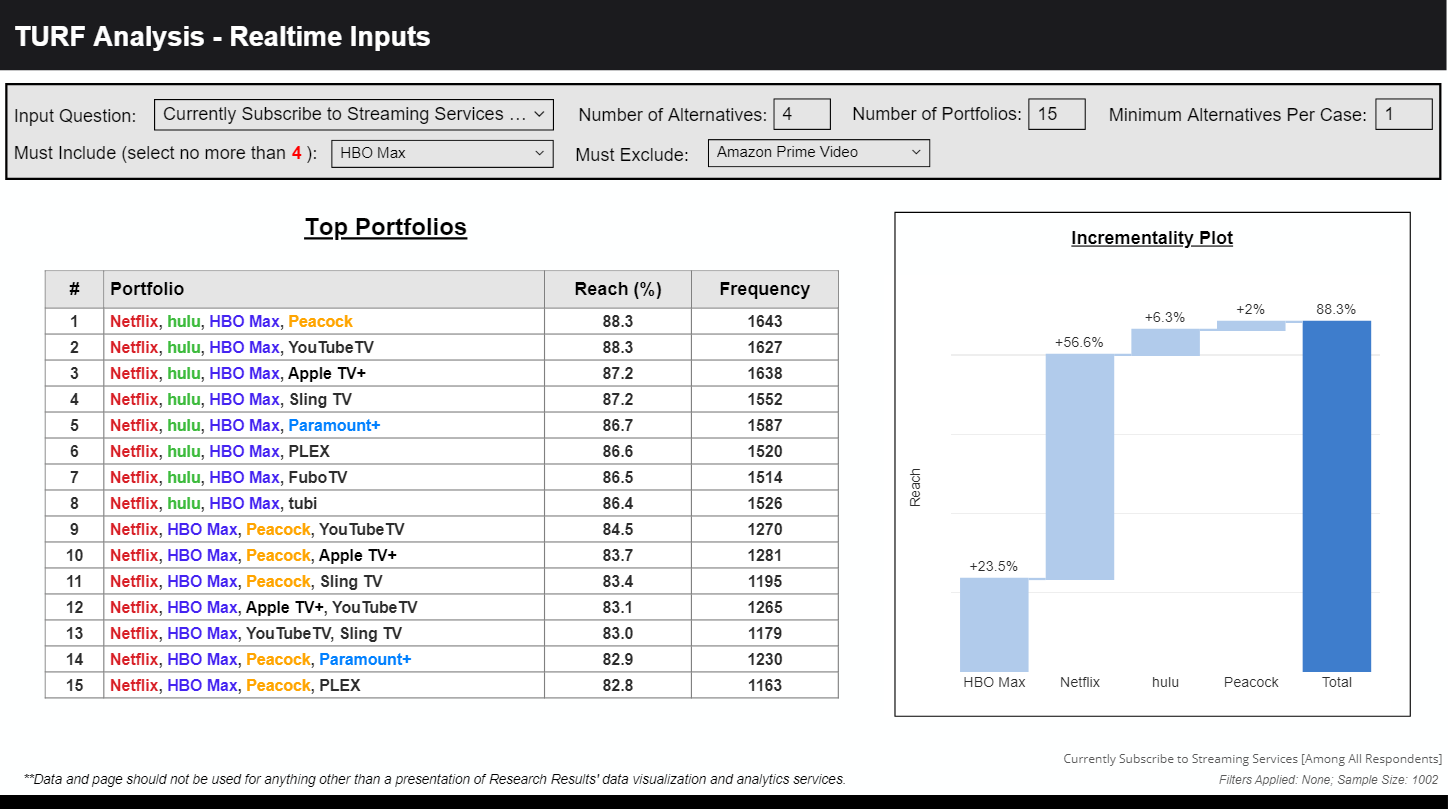The height and width of the screenshot is (809, 1448).
Task: Click the Number of Portfolios input field
Action: point(1057,114)
